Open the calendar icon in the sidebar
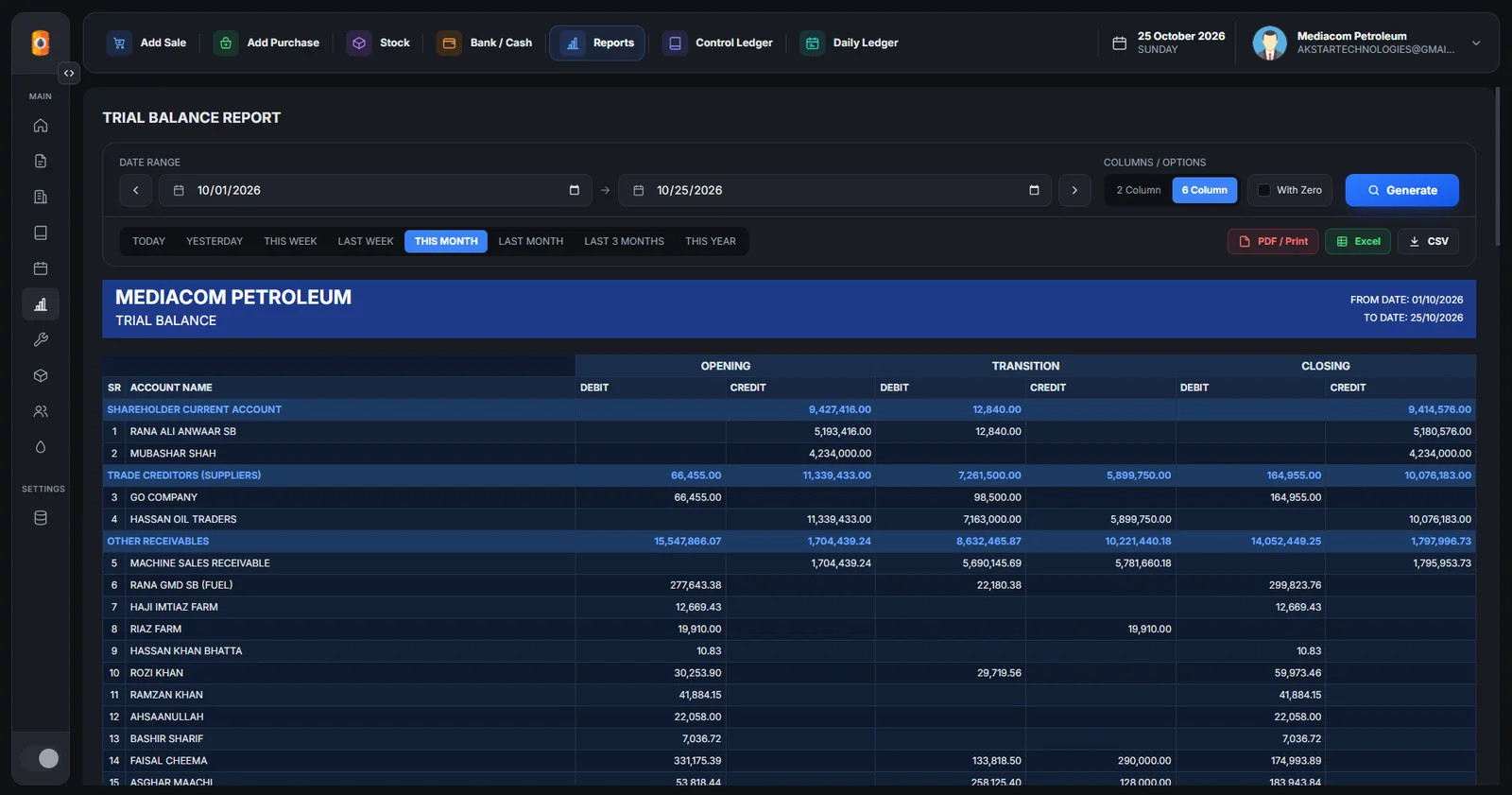Screen dimensions: 1512x795 click(41, 268)
